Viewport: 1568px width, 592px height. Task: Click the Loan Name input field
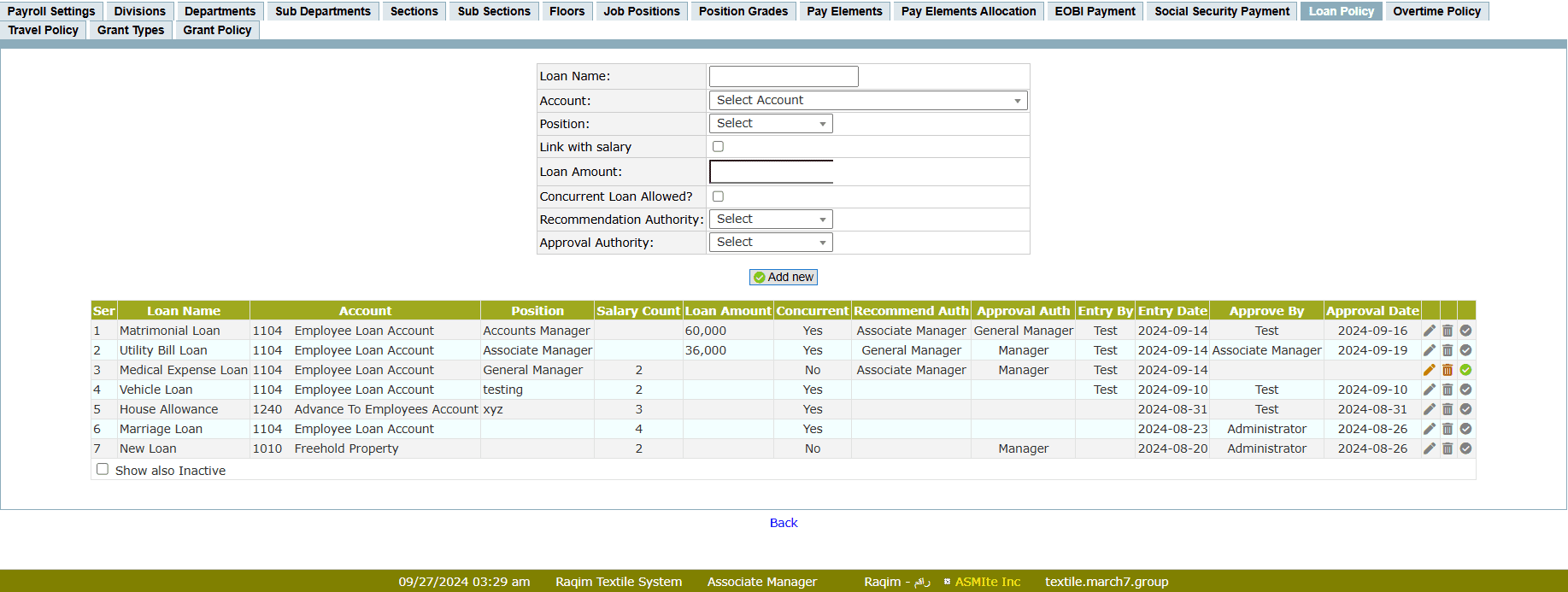coord(783,76)
